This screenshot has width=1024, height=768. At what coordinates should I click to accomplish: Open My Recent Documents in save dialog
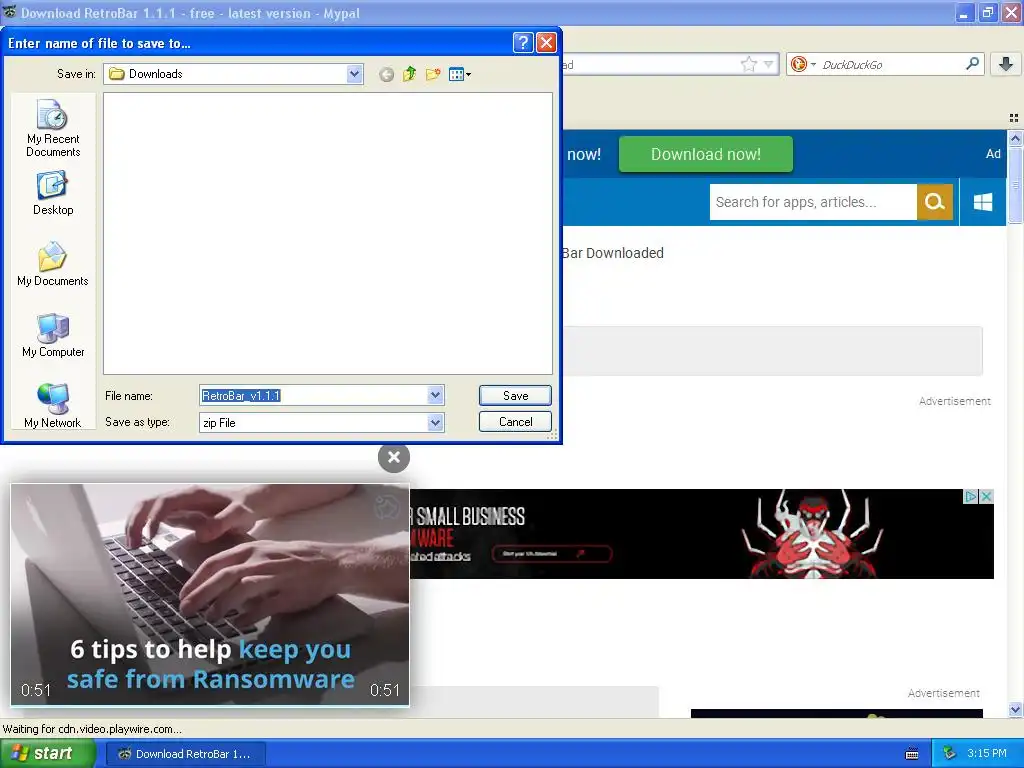(53, 128)
